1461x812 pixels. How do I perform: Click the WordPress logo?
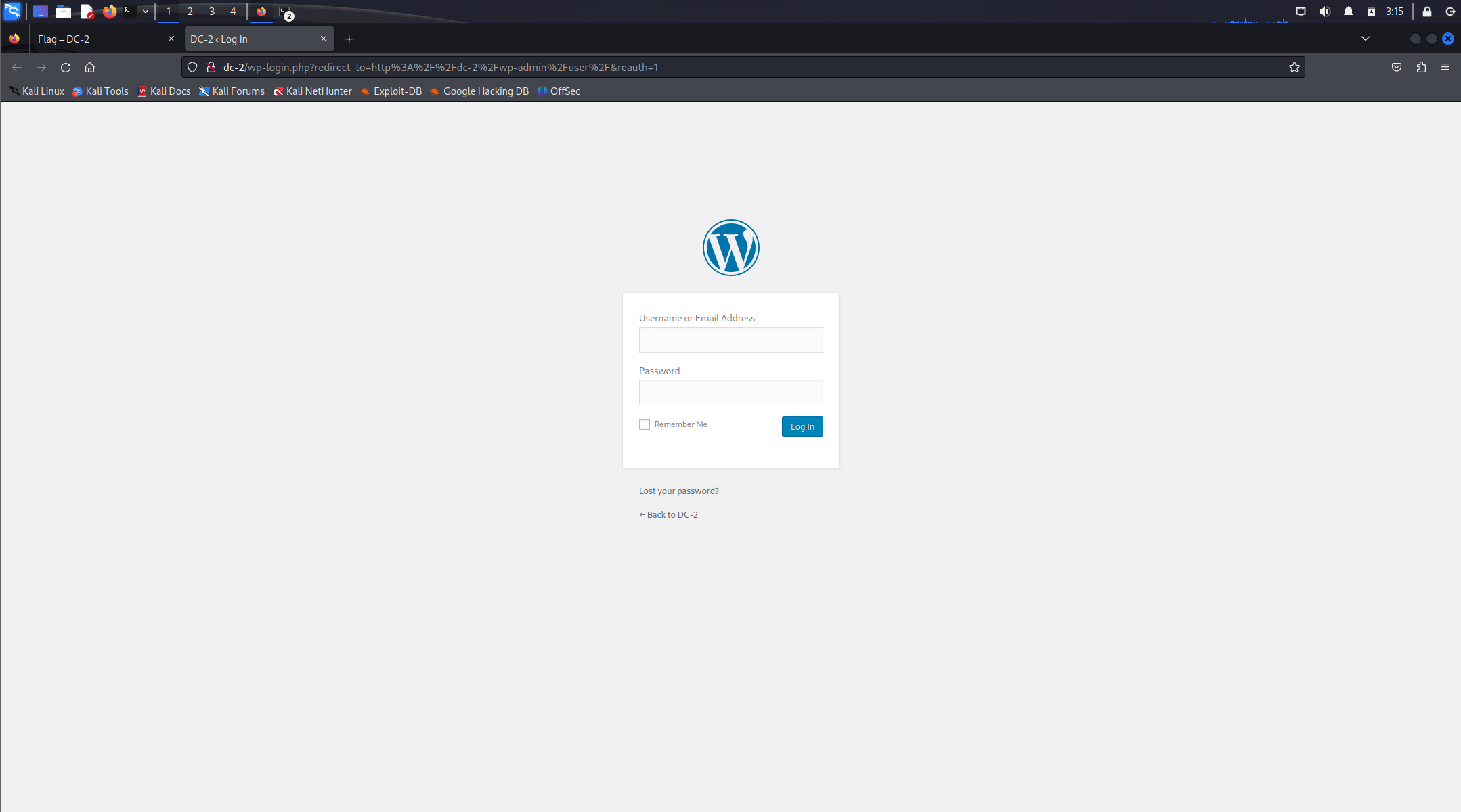pyautogui.click(x=731, y=248)
